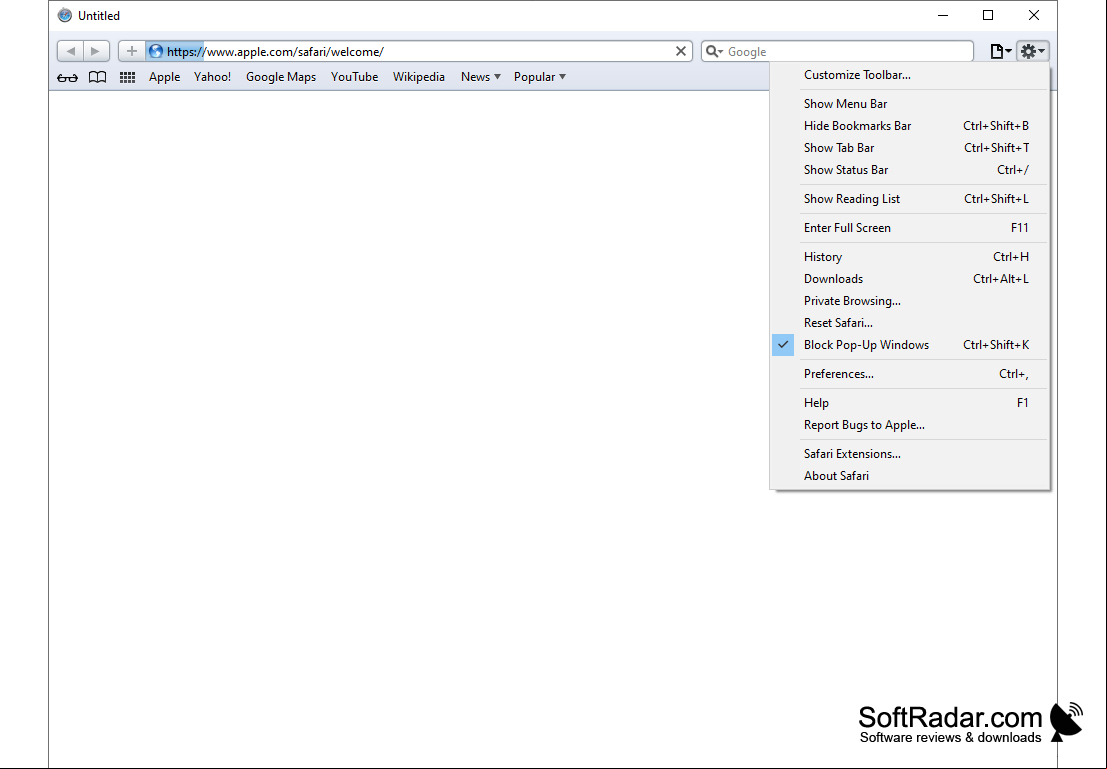Select Show Tab Bar

(x=909, y=148)
